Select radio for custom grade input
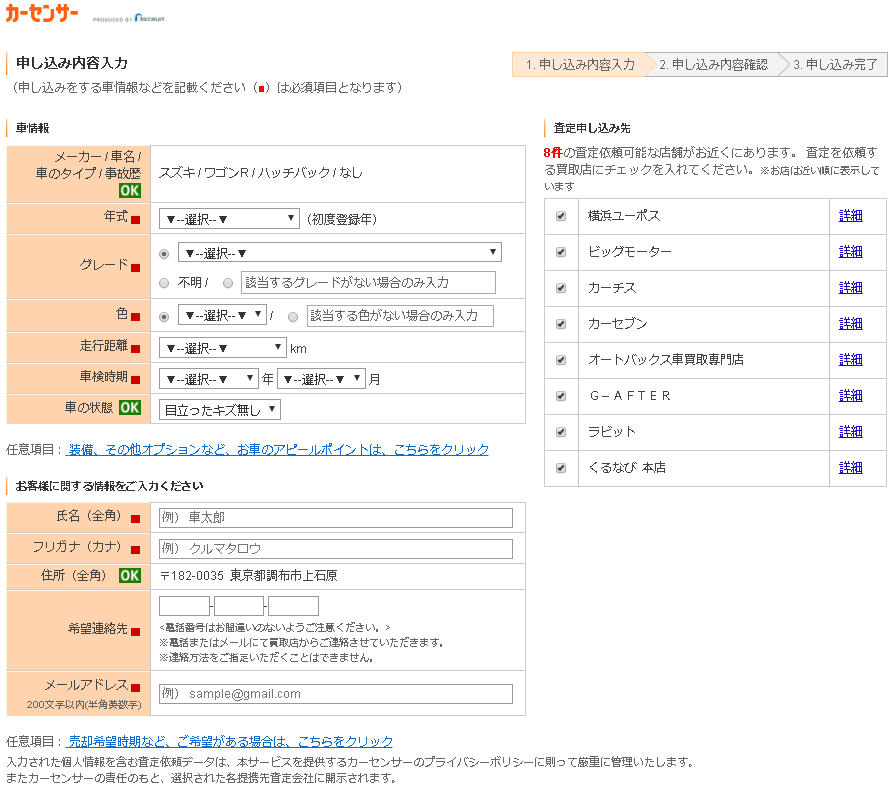895x791 pixels. point(228,283)
